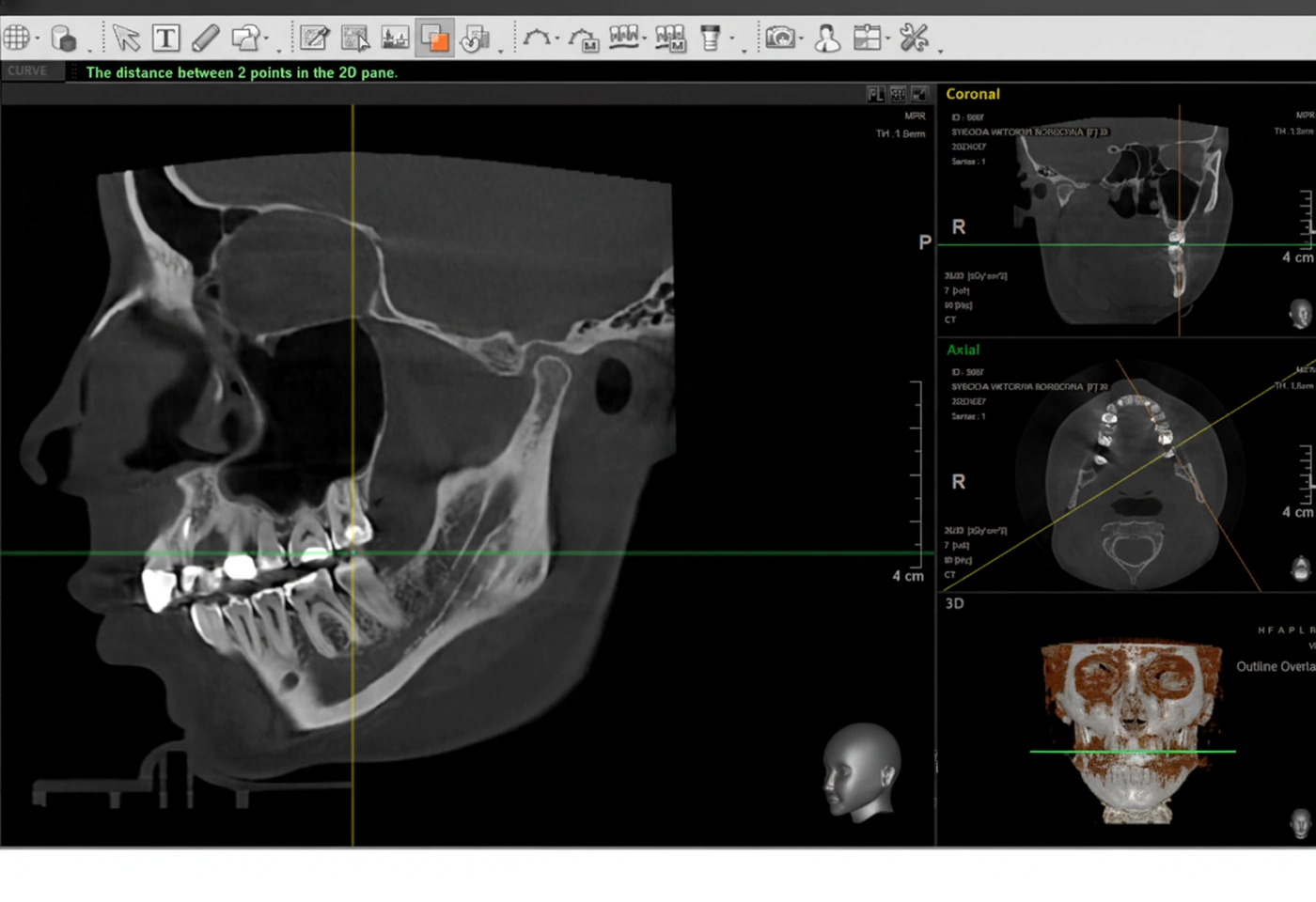Select the implant placement tool
Screen dimensions: 1316x902
click(x=711, y=39)
